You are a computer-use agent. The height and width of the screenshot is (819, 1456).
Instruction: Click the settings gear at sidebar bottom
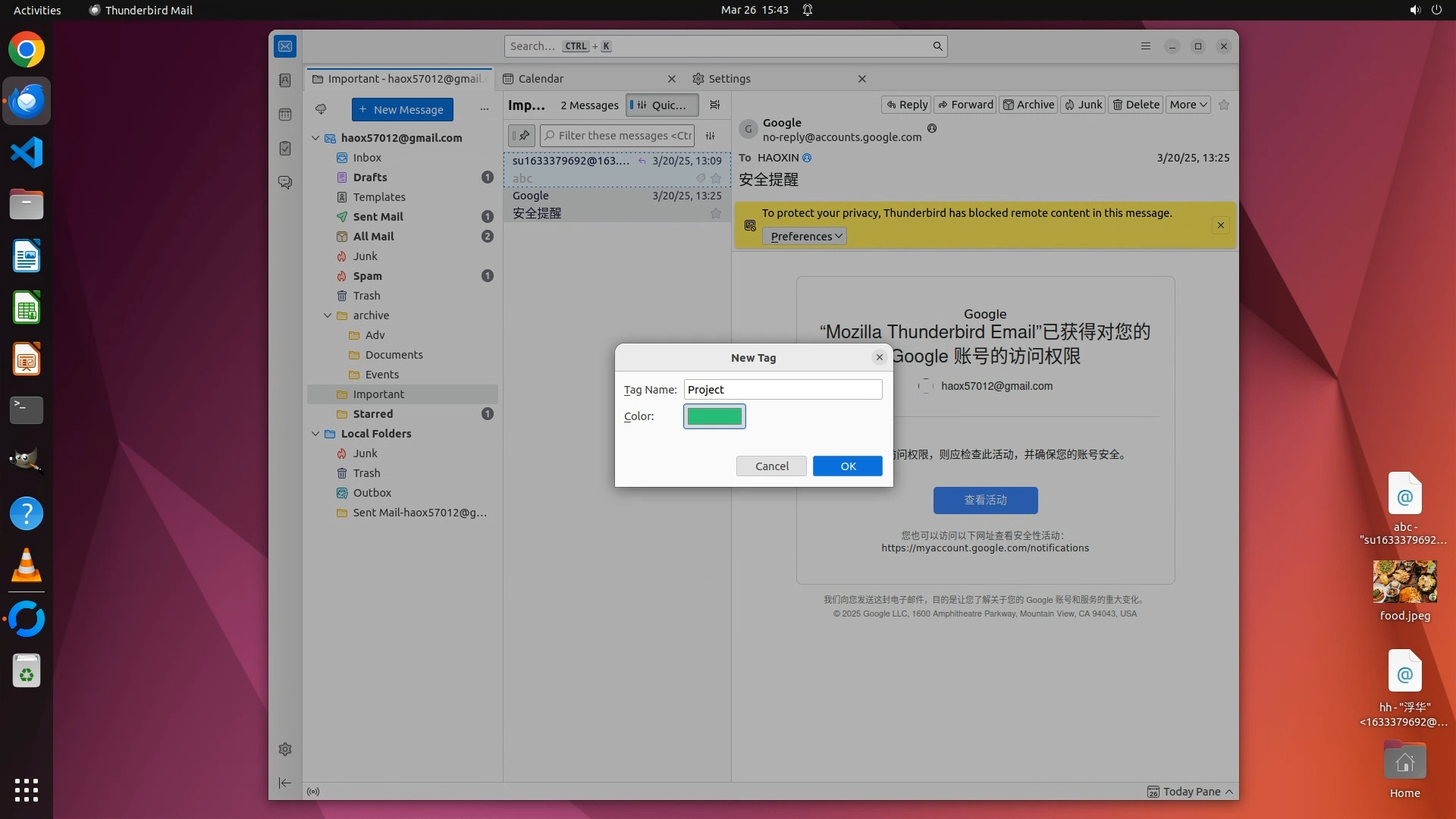click(285, 749)
